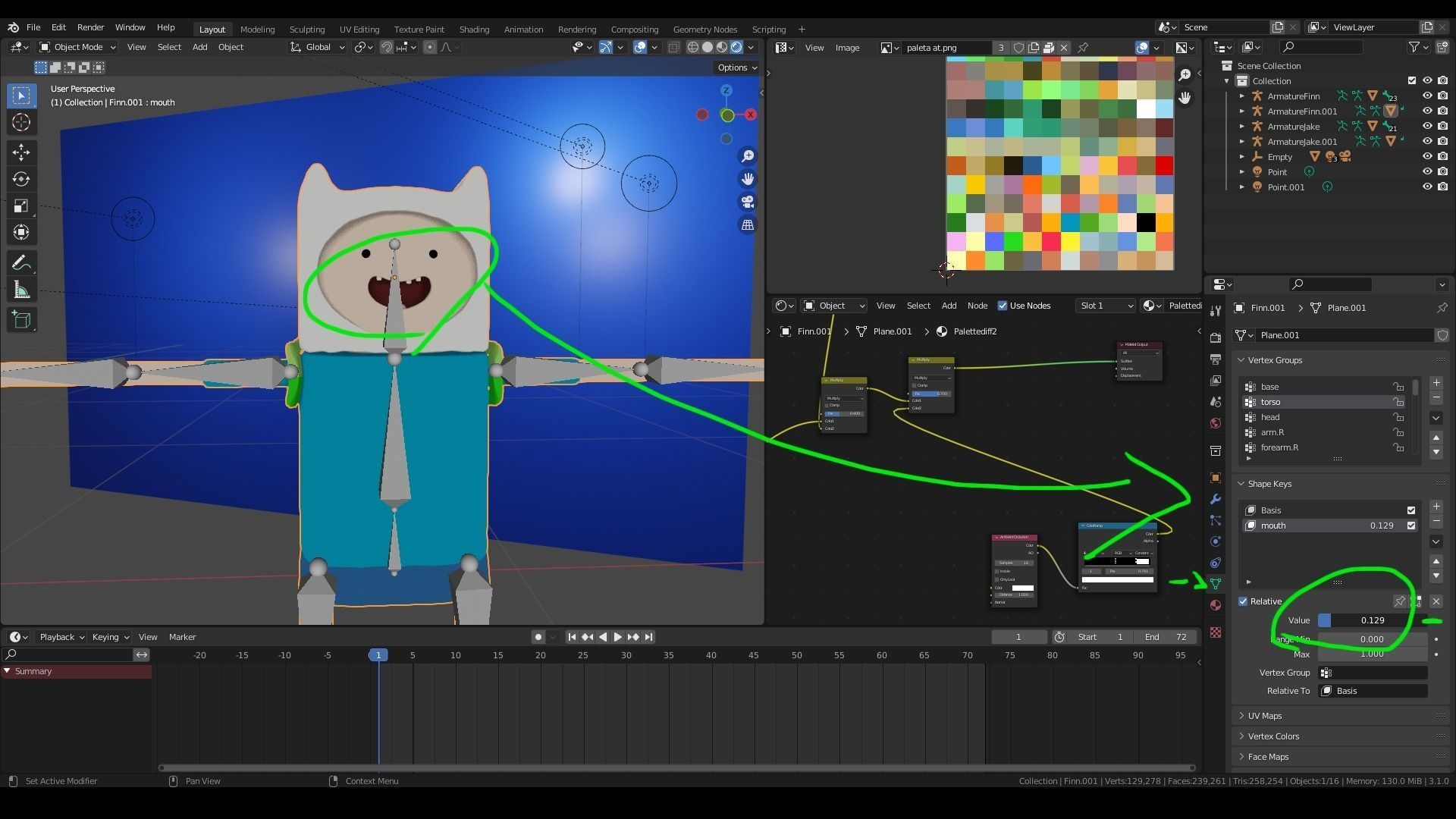Image resolution: width=1456 pixels, height=819 pixels.
Task: Toggle camera view in viewport
Action: [x=748, y=202]
